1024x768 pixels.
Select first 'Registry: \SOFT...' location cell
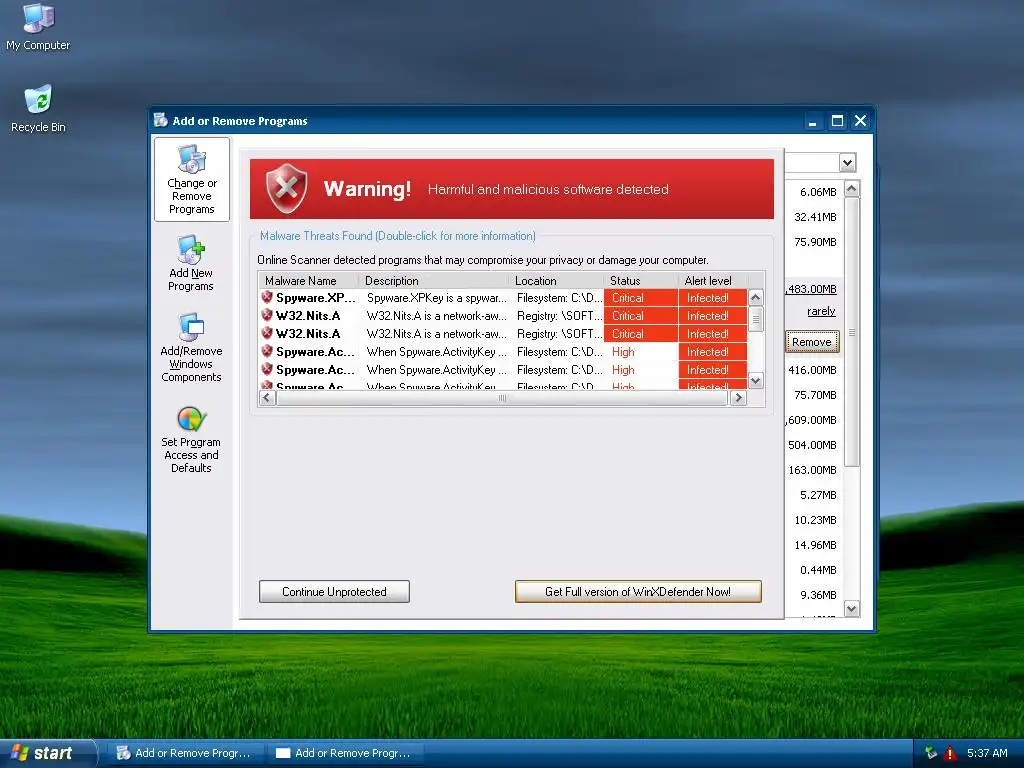click(x=560, y=316)
